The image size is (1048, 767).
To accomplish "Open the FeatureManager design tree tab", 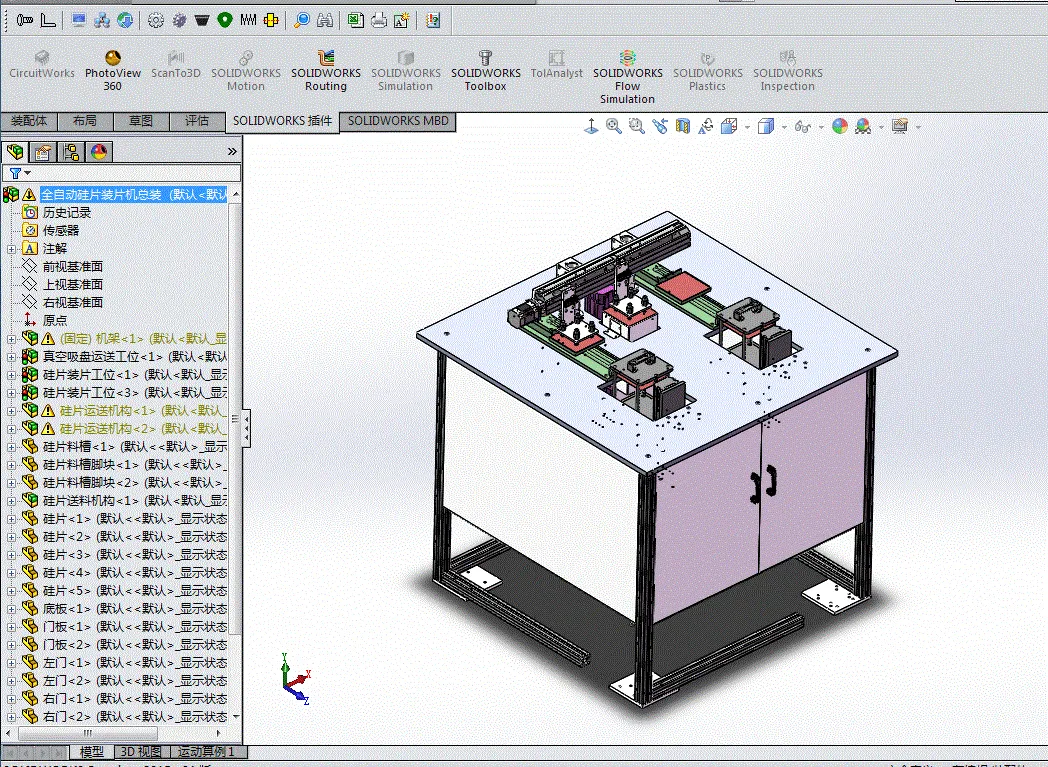I will tap(15, 152).
